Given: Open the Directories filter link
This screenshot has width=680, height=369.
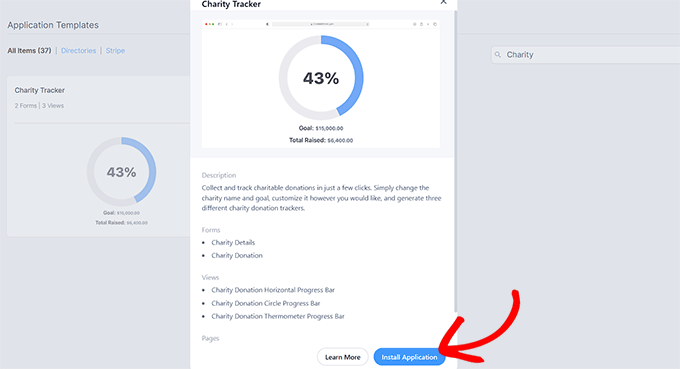Looking at the screenshot, I should pos(78,51).
